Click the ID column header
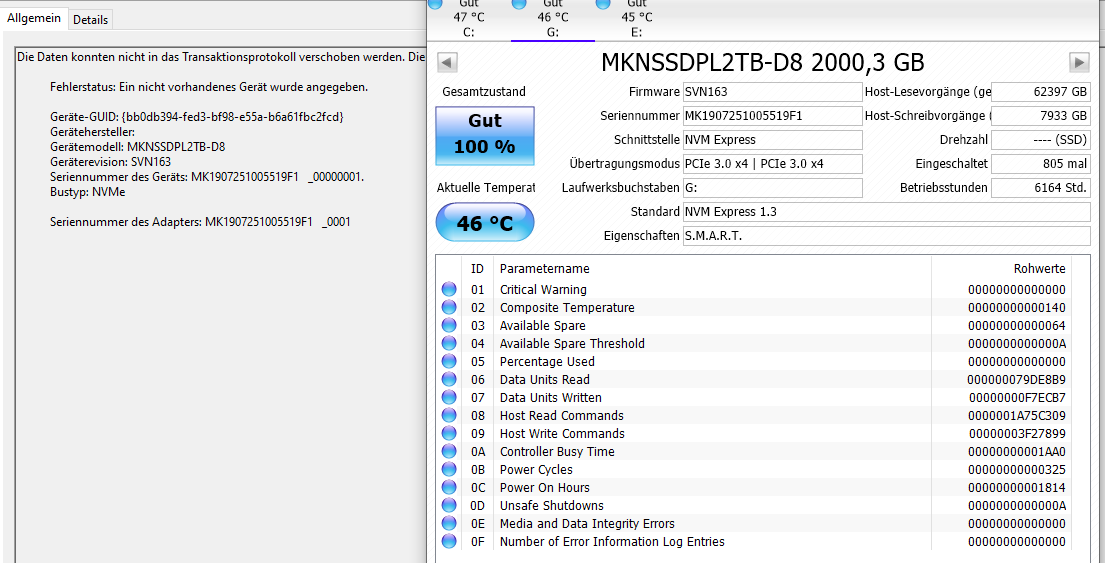The height and width of the screenshot is (563, 1105). click(x=477, y=268)
